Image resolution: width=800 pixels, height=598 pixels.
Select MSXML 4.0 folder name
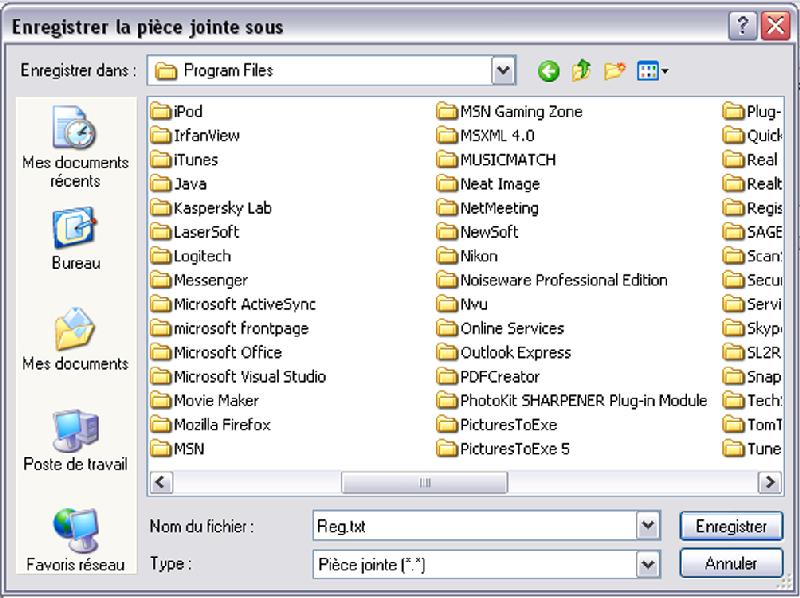(x=497, y=135)
